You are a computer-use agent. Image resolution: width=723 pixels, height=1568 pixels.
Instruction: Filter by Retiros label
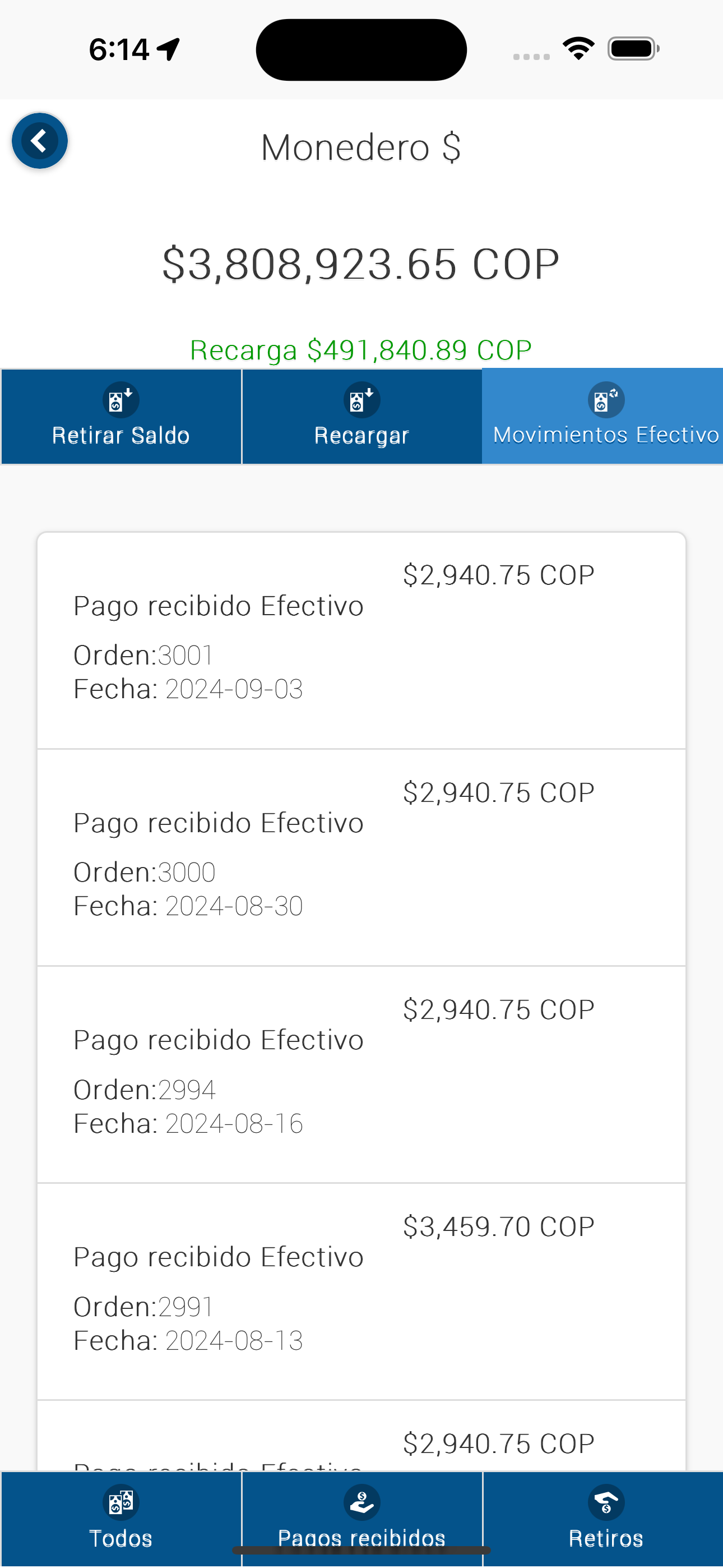pos(605,1538)
